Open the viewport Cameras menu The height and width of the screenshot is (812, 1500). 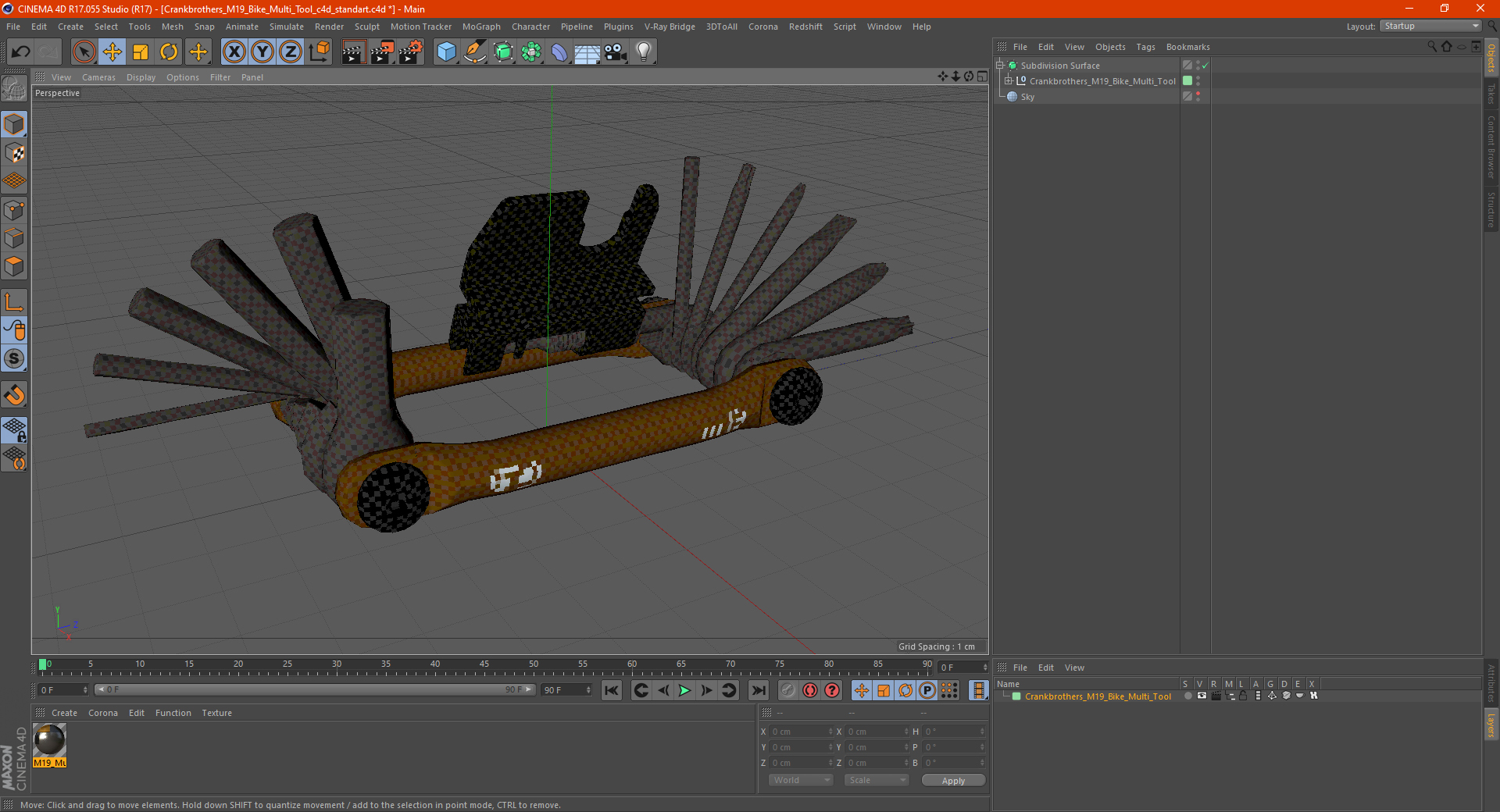click(98, 77)
